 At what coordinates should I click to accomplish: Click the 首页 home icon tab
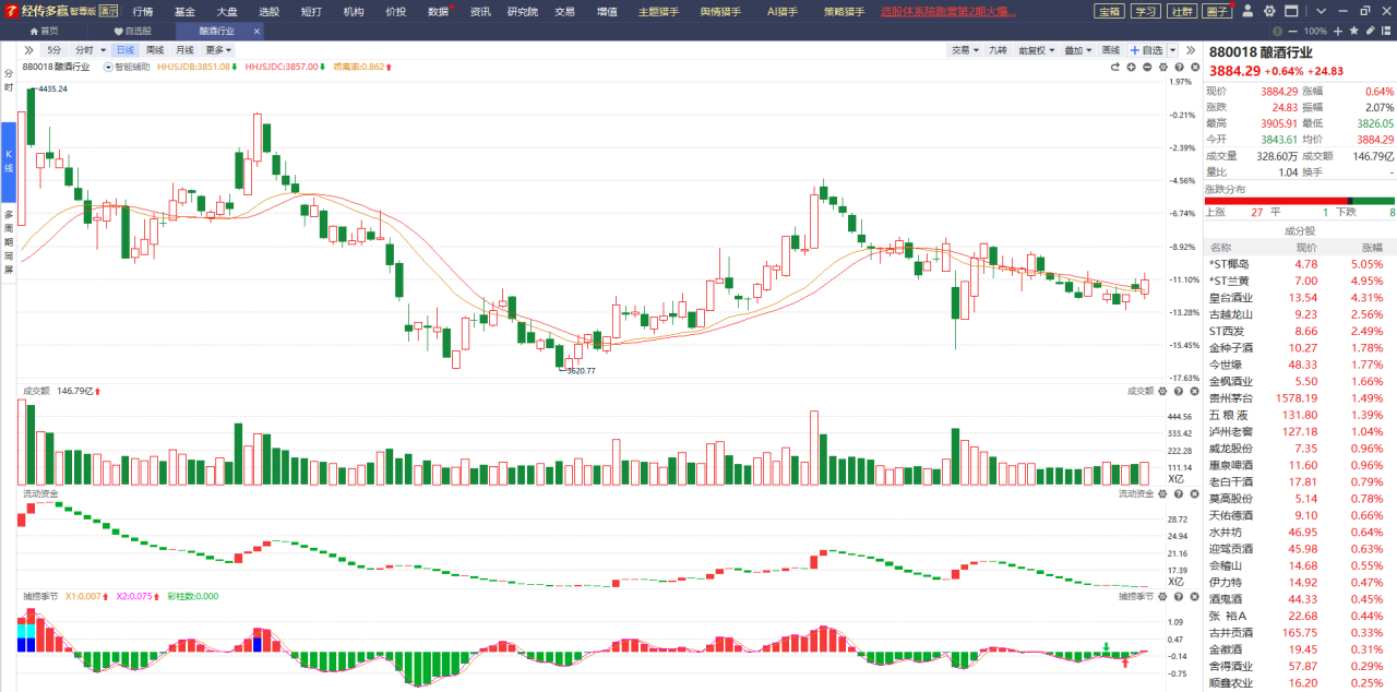[x=44, y=31]
